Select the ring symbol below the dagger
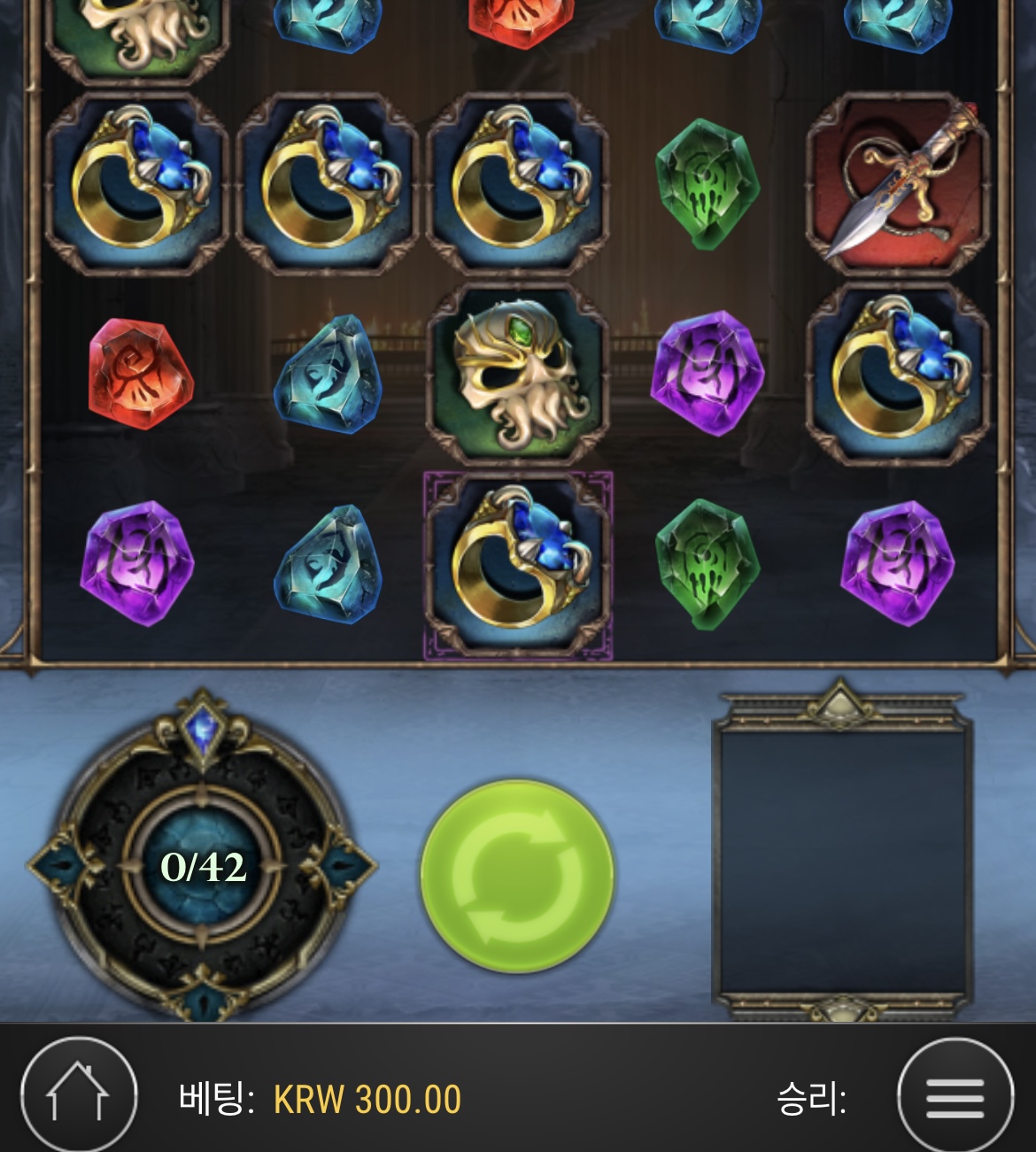 click(898, 375)
